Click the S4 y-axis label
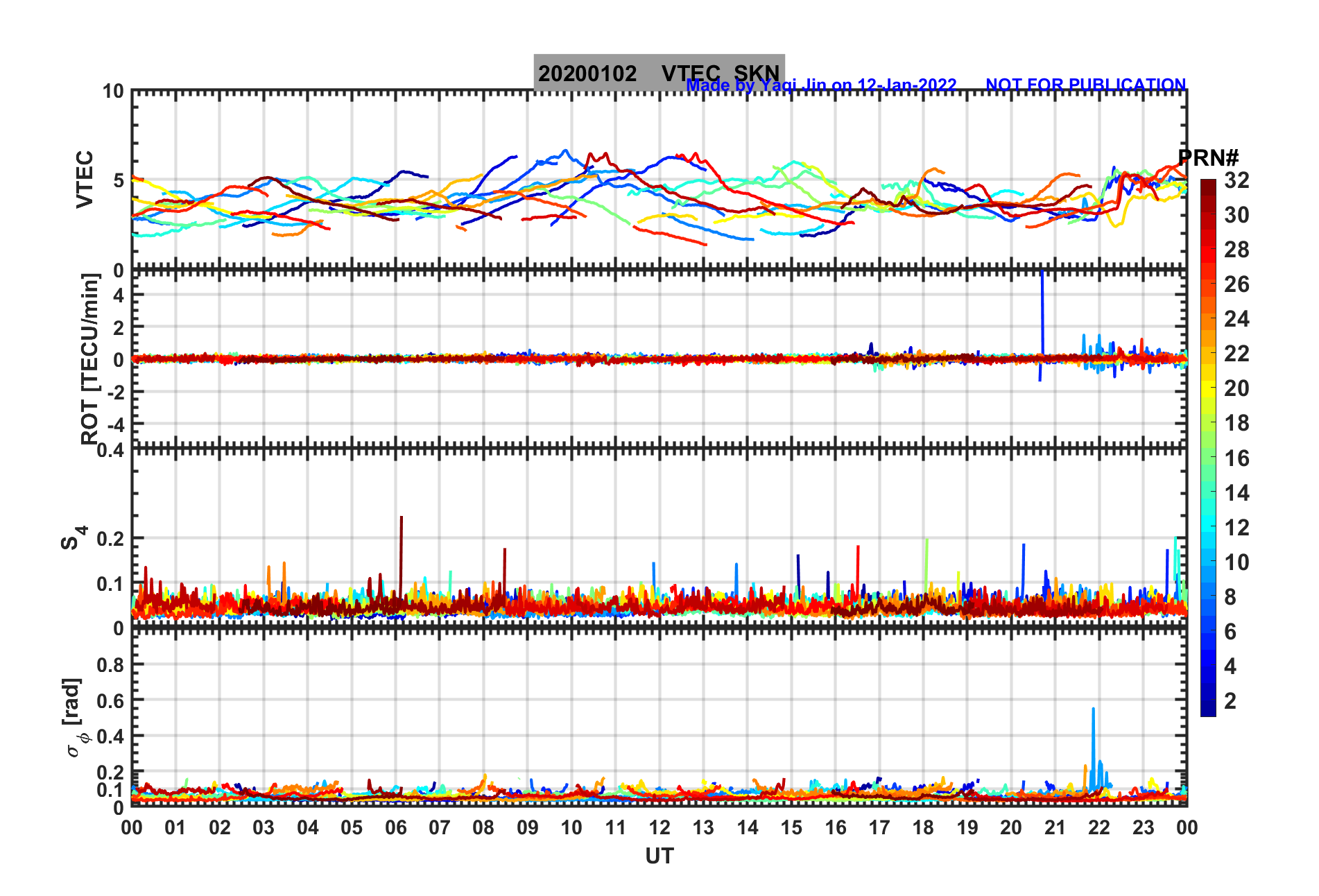This screenshot has height=896, width=1319. click(74, 537)
